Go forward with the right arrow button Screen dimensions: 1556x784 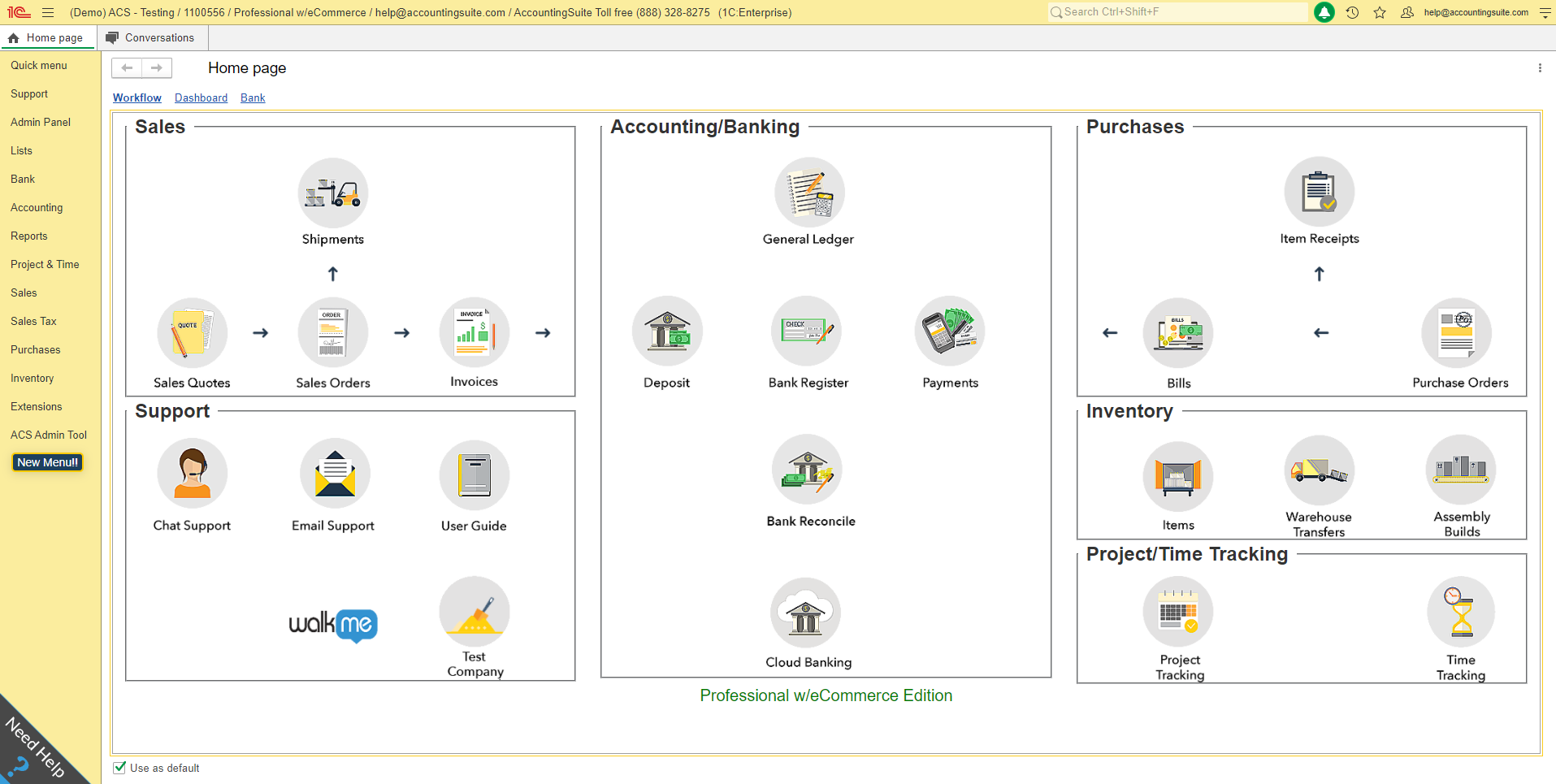(x=157, y=68)
